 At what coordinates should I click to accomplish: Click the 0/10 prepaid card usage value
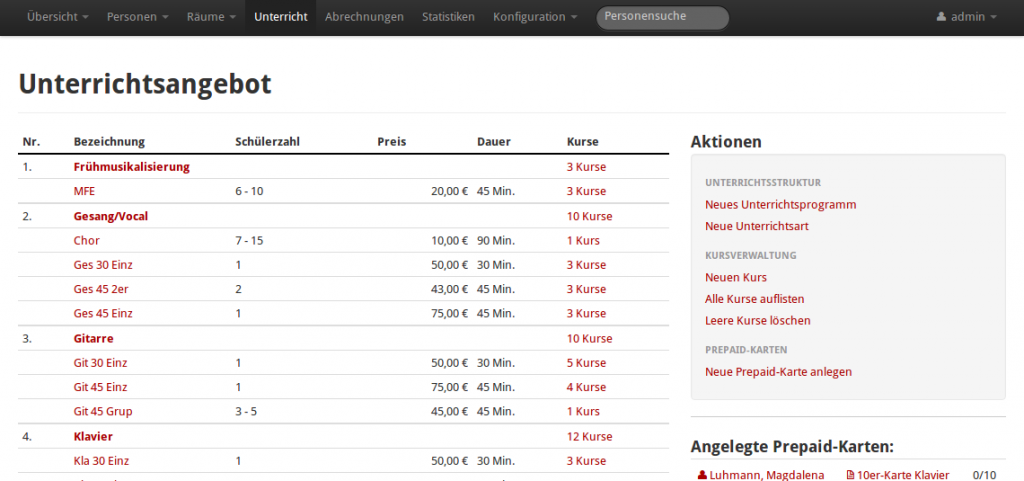coord(985,475)
